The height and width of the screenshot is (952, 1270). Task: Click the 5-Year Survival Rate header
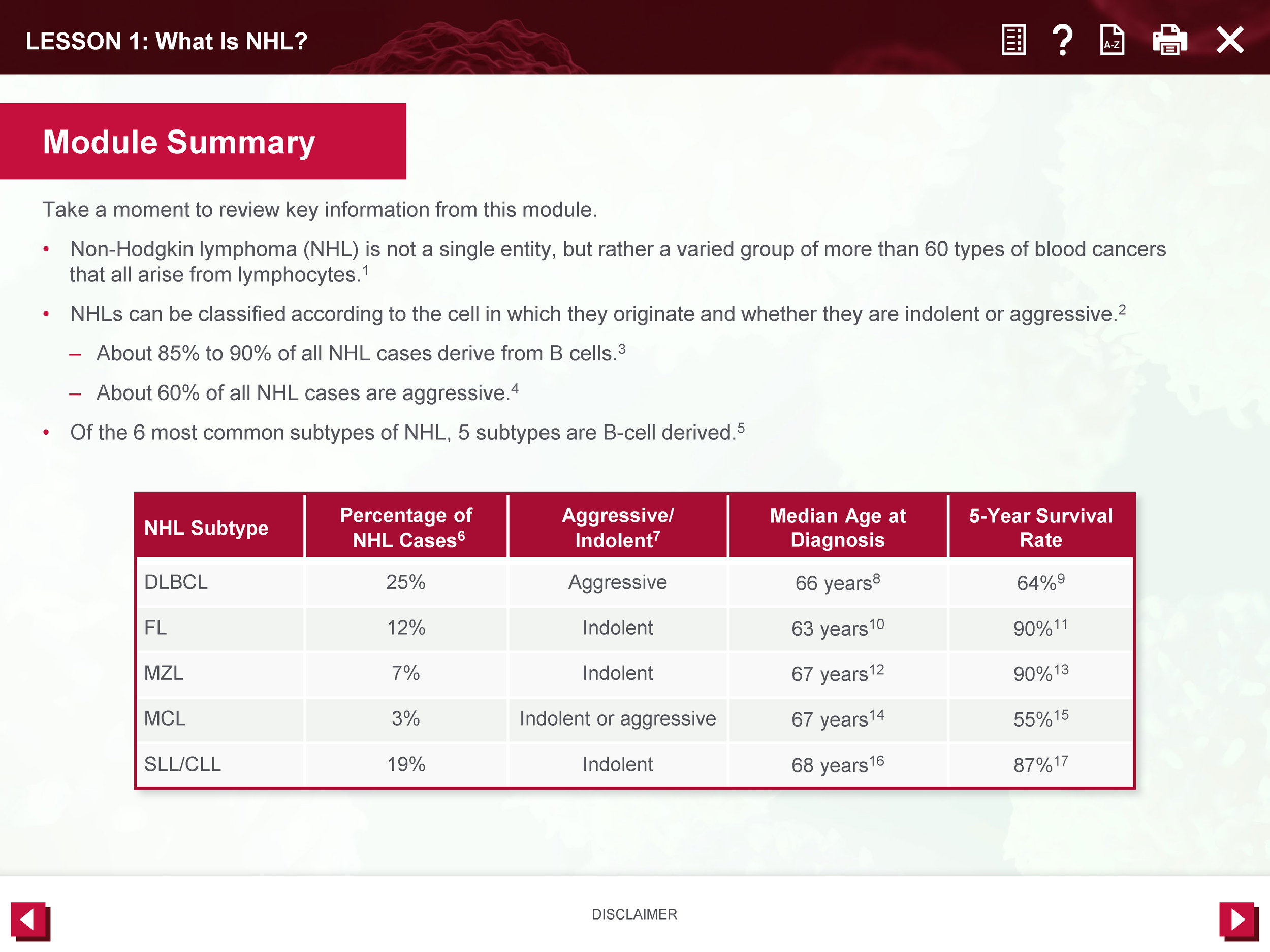pos(1040,528)
